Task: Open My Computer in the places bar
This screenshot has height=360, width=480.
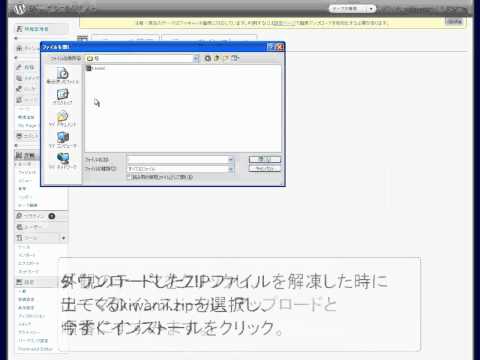Action: coord(62,140)
